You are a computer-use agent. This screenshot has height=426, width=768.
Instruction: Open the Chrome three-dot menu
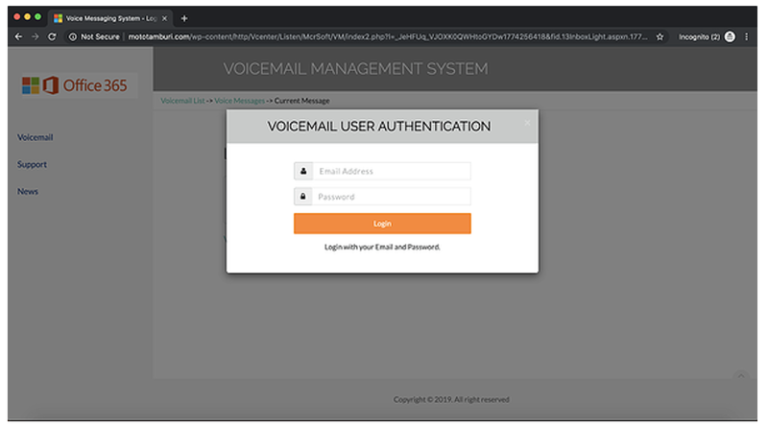click(x=746, y=37)
